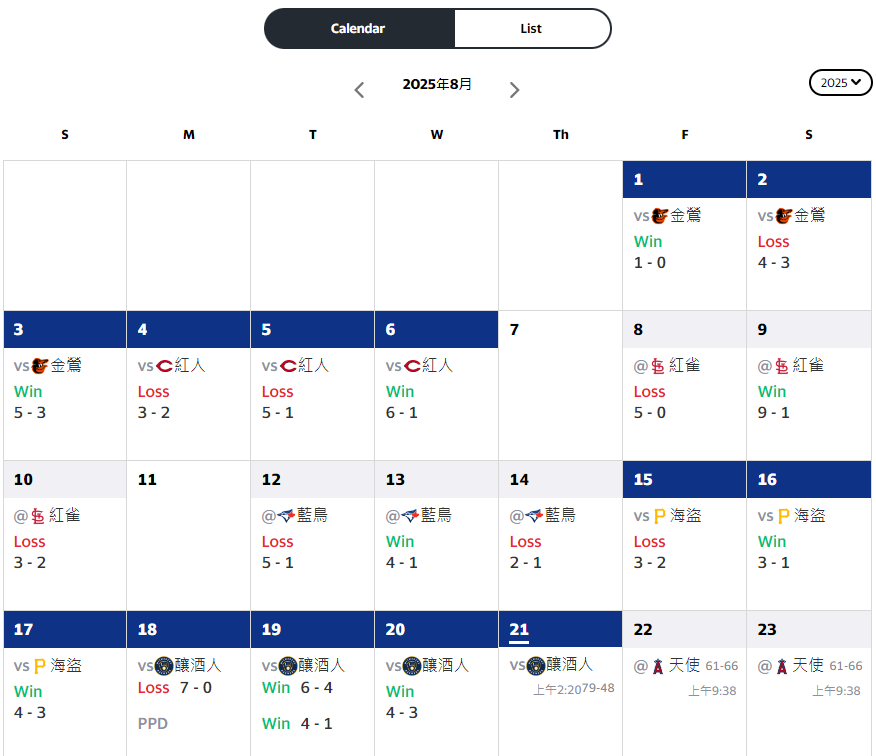Screen dimensions: 876x756
Task: Click the Brewers logo on August 21
Action: (x=536, y=665)
